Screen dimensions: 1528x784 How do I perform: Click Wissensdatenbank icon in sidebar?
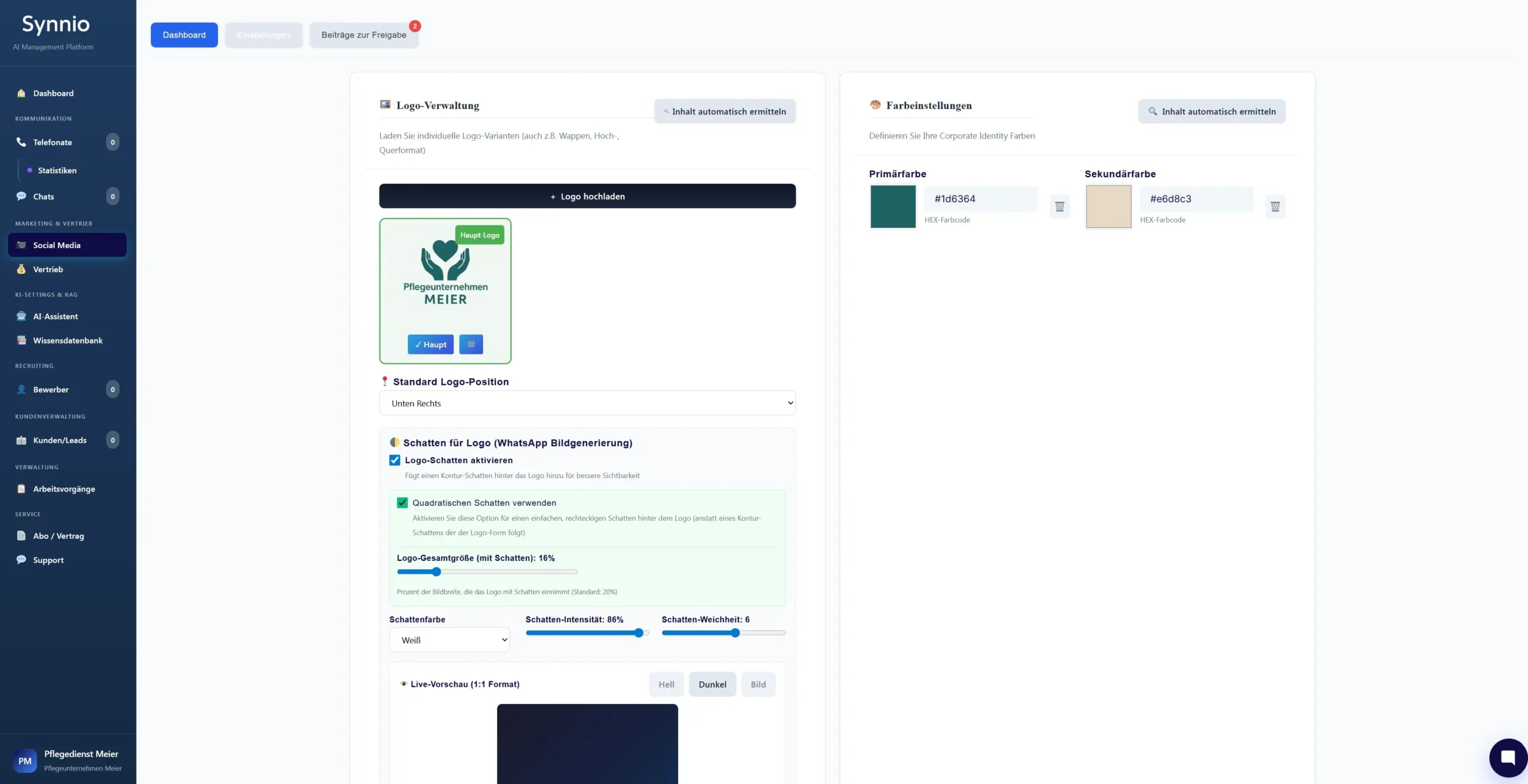click(21, 340)
